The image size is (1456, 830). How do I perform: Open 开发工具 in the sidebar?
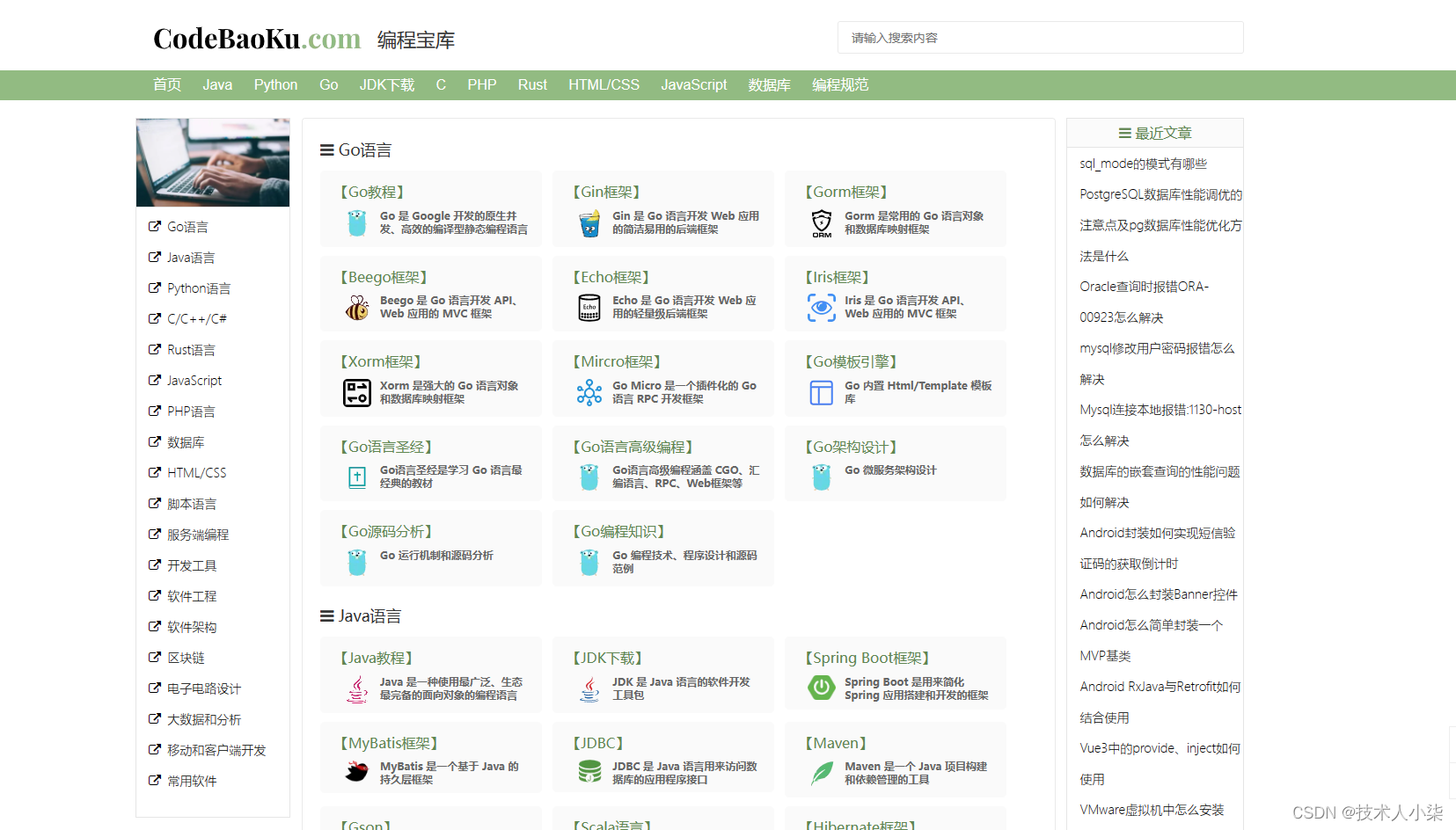(x=192, y=565)
